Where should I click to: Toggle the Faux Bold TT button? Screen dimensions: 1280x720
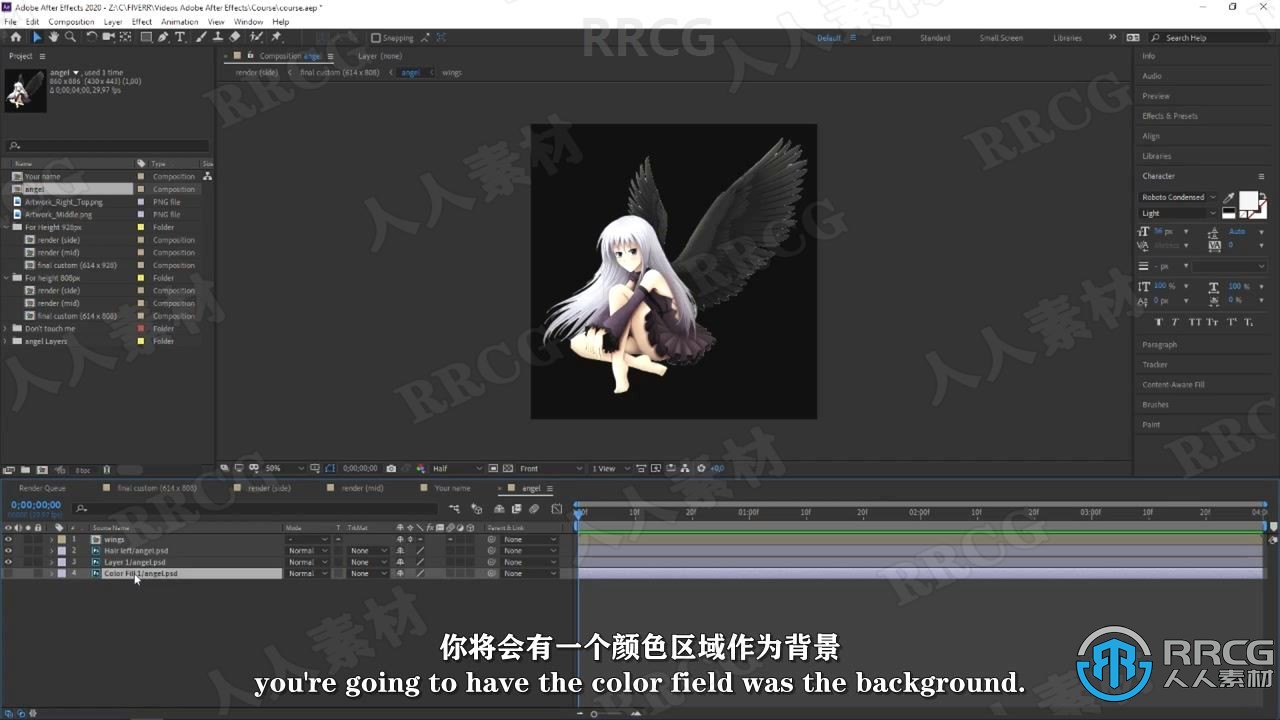coord(1159,322)
